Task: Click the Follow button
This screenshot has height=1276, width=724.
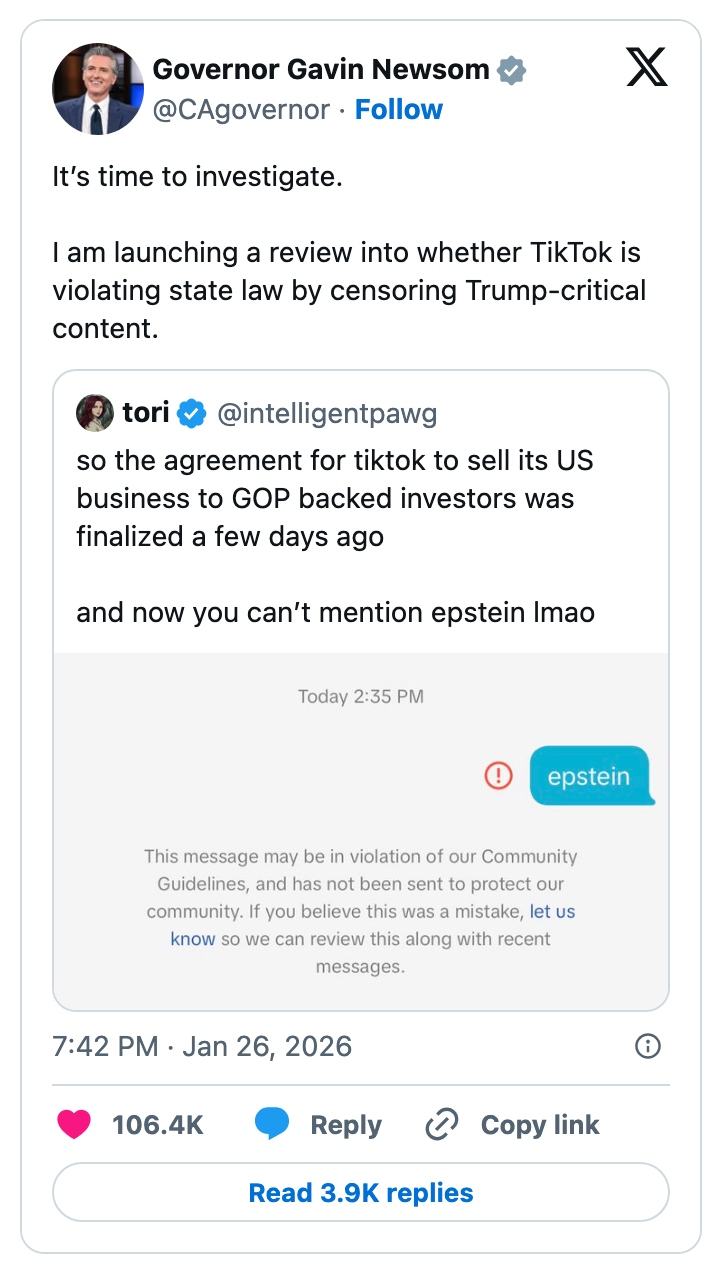Action: (399, 109)
